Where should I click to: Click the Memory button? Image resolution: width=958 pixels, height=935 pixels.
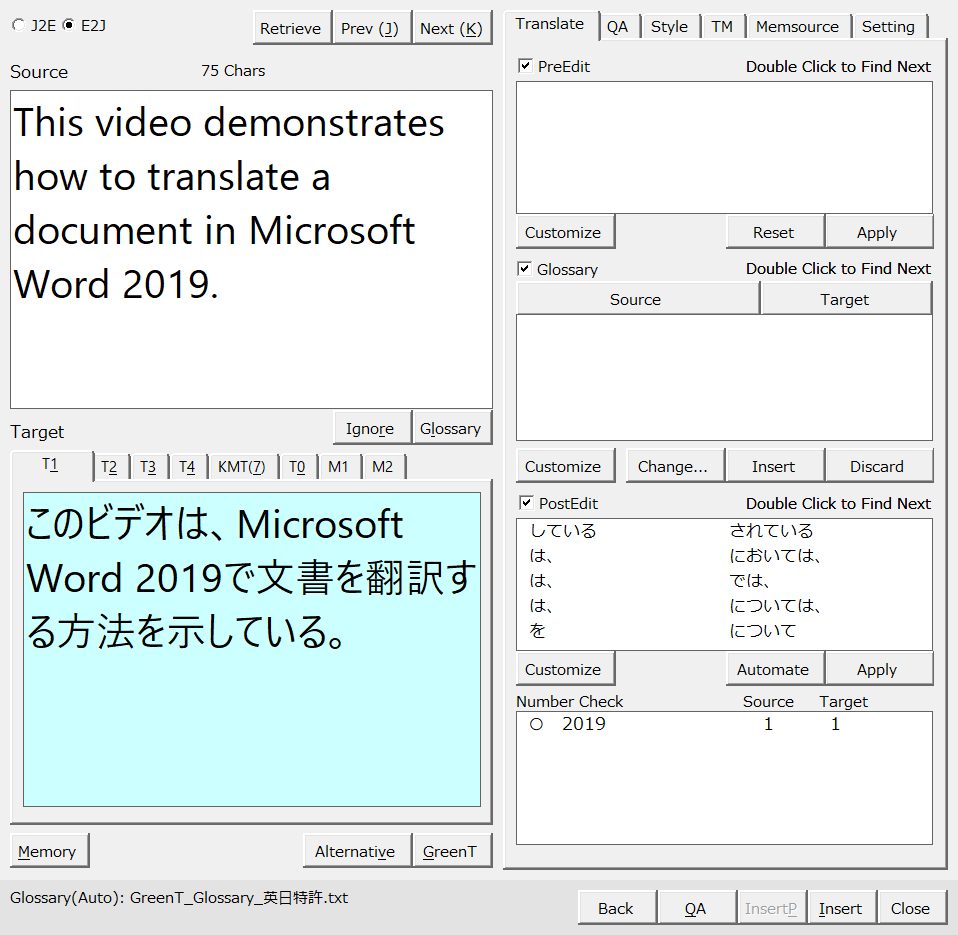tap(47, 852)
